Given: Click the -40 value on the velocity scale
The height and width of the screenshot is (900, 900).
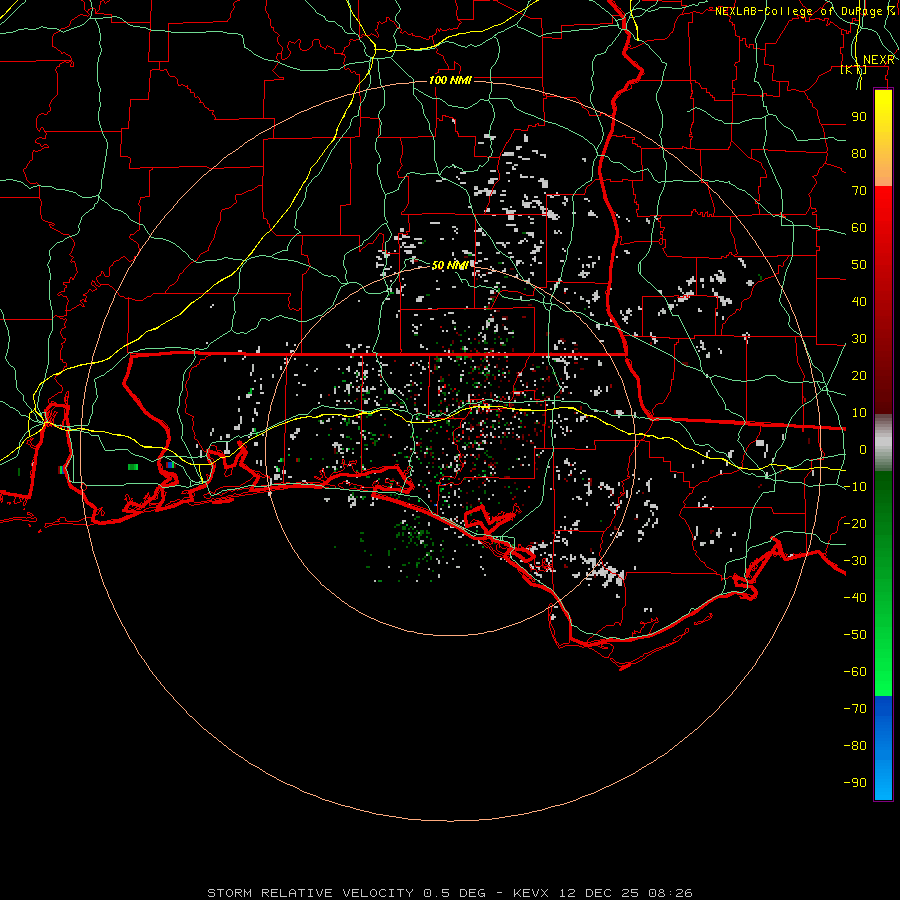Looking at the screenshot, I should (x=855, y=598).
